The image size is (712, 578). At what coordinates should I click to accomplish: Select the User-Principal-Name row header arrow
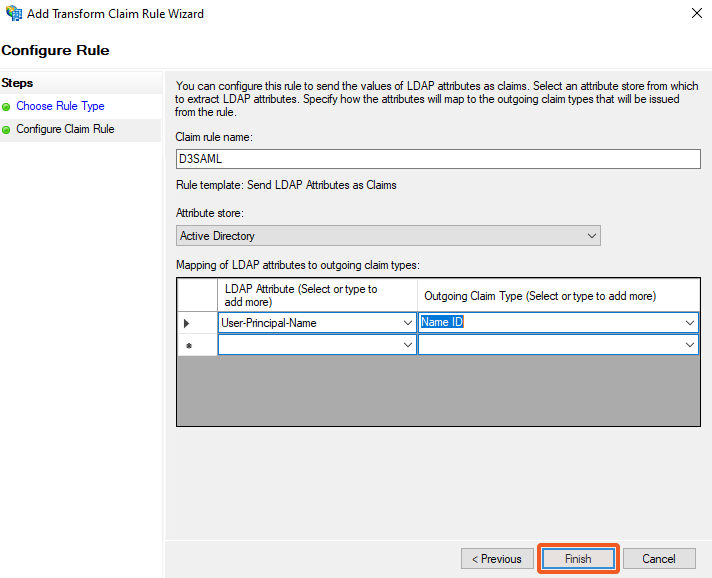pos(186,323)
